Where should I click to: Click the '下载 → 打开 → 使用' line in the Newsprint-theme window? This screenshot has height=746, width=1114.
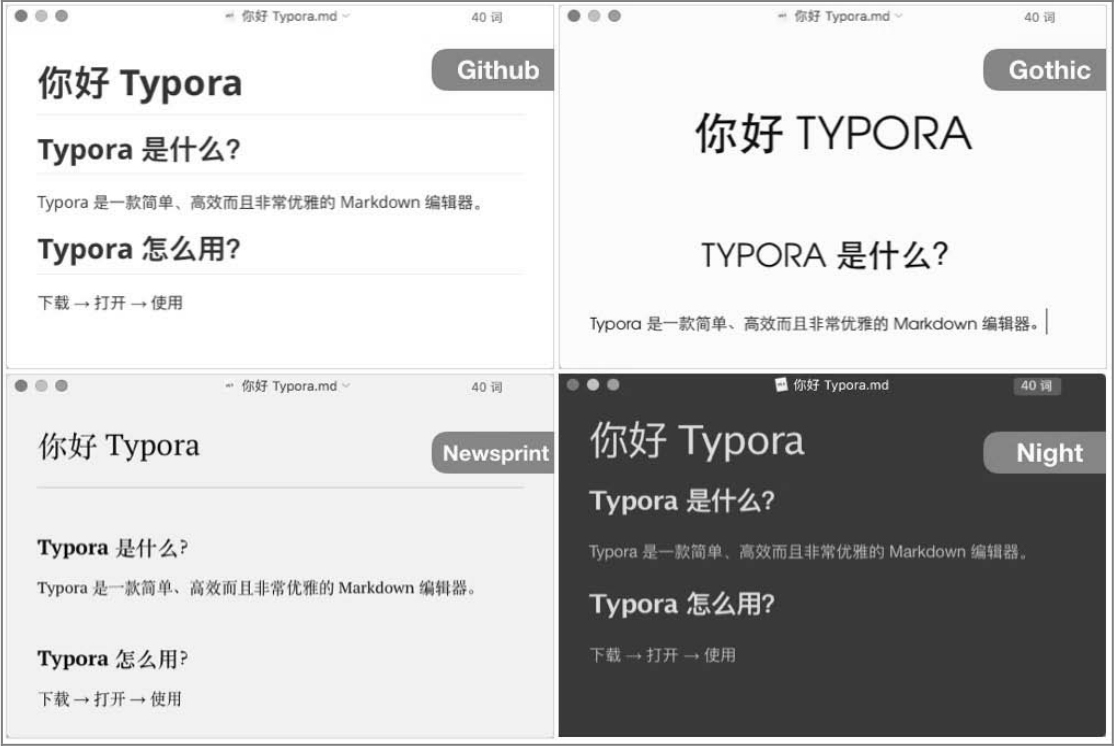click(109, 699)
